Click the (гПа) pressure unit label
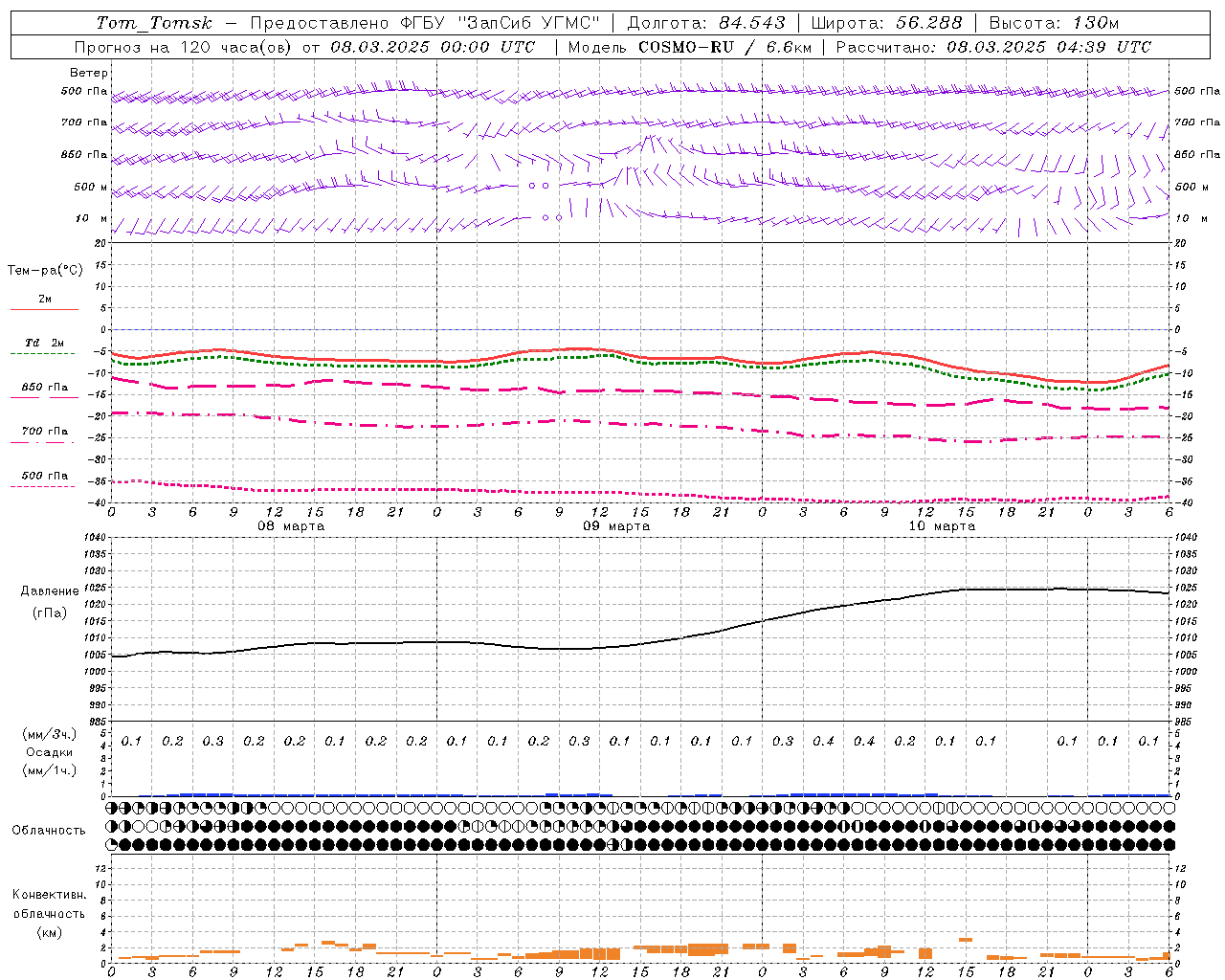The width and height of the screenshot is (1225, 980). pyautogui.click(x=49, y=612)
